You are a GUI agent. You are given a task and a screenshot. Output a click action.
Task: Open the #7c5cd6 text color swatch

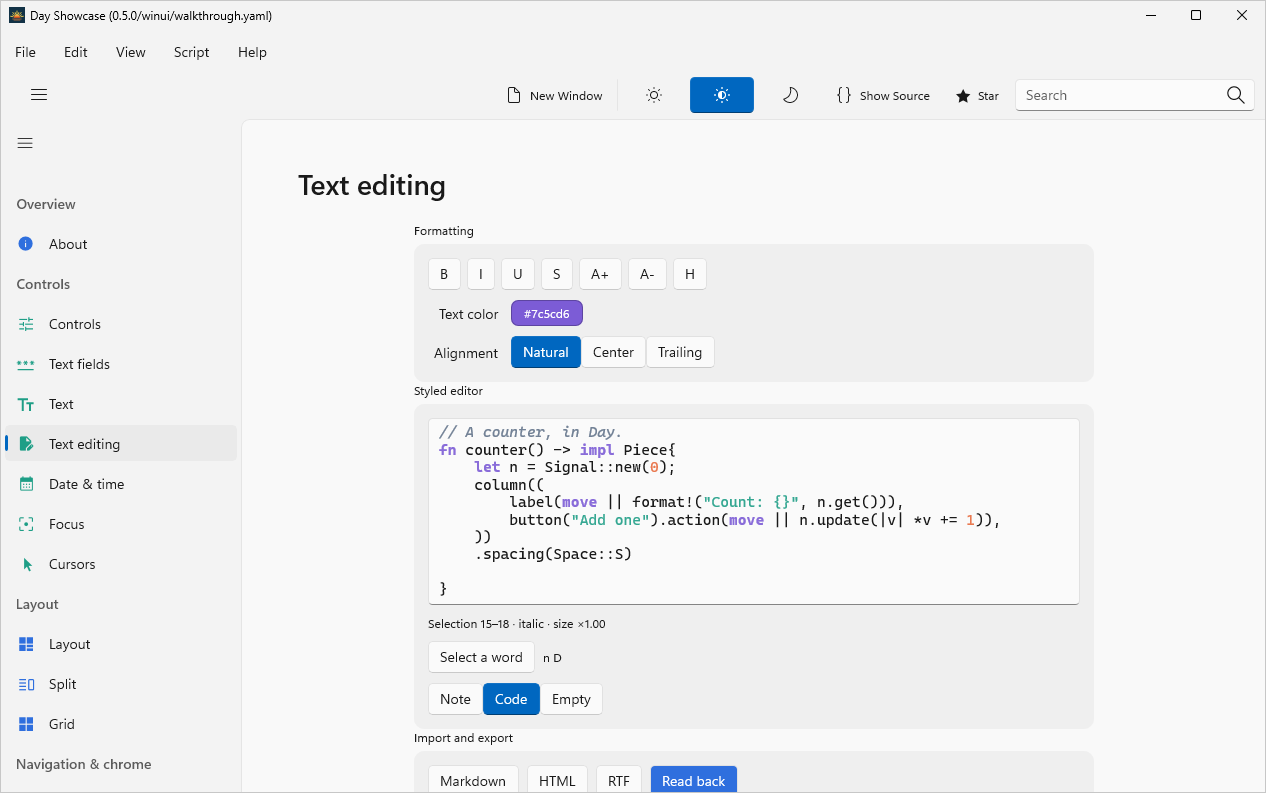tap(547, 314)
